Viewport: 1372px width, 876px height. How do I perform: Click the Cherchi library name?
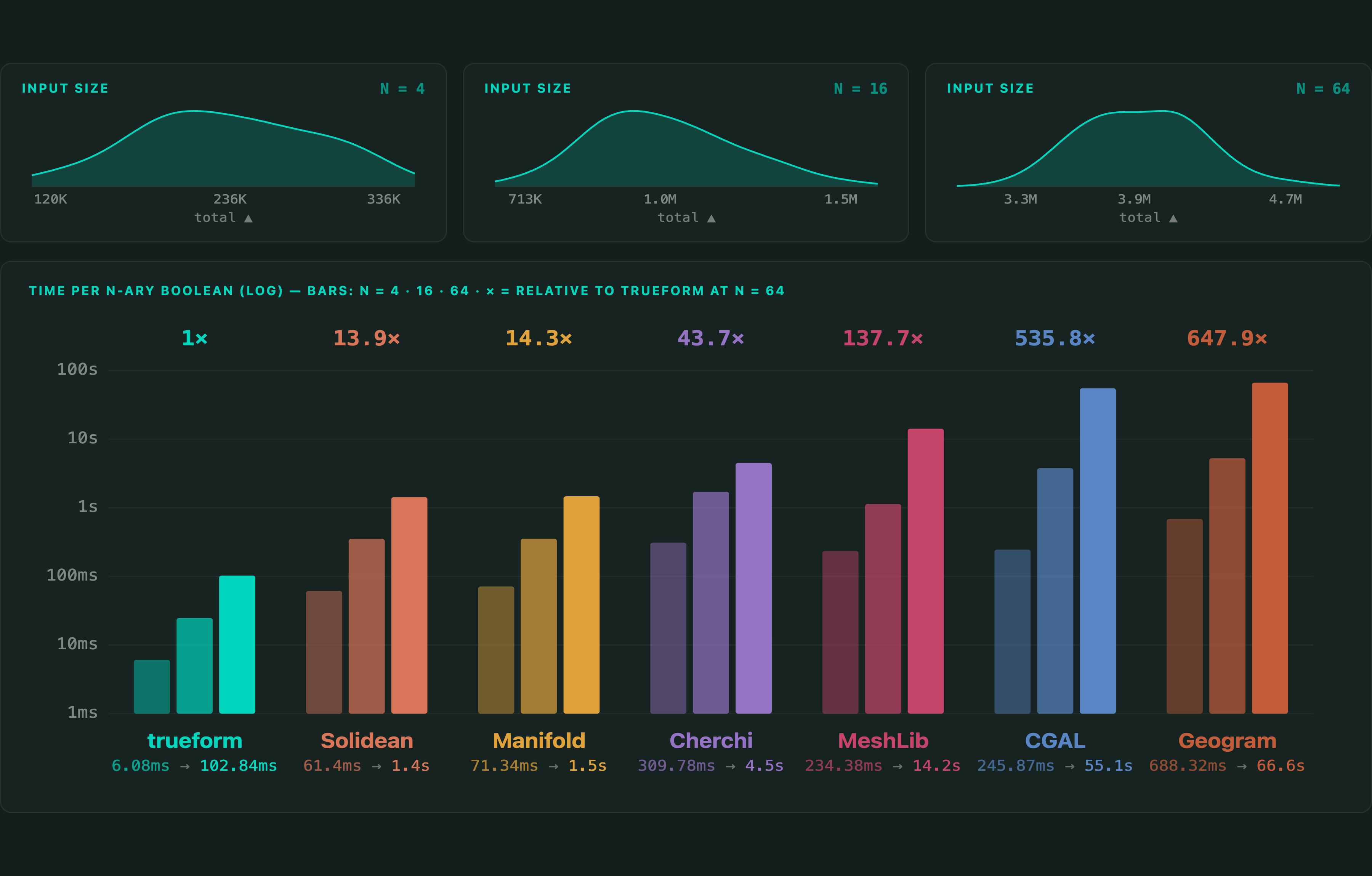[711, 740]
